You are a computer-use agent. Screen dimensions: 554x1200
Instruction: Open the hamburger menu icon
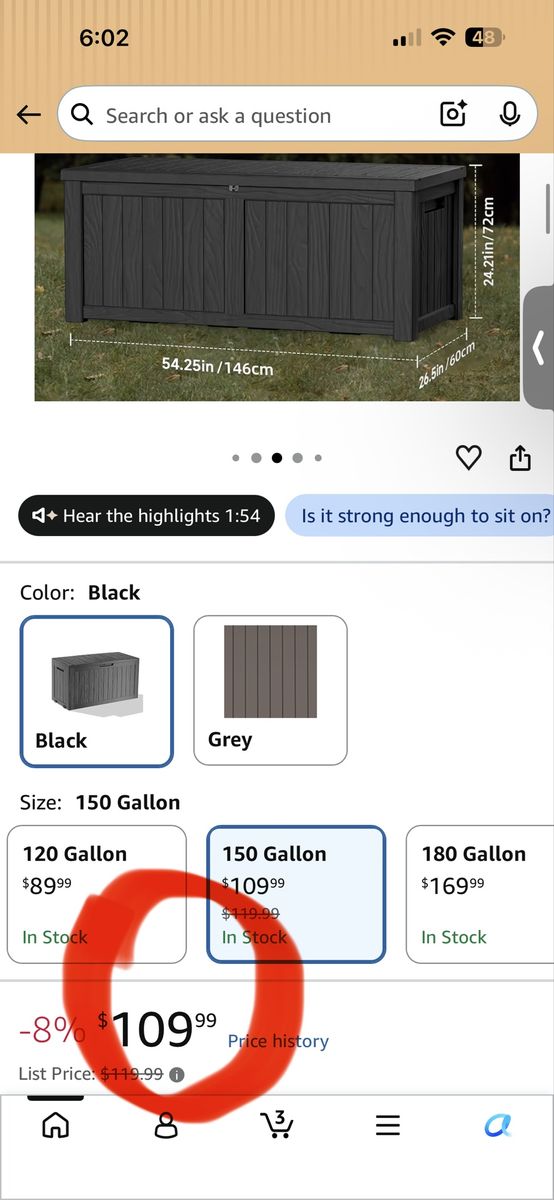click(x=388, y=1125)
